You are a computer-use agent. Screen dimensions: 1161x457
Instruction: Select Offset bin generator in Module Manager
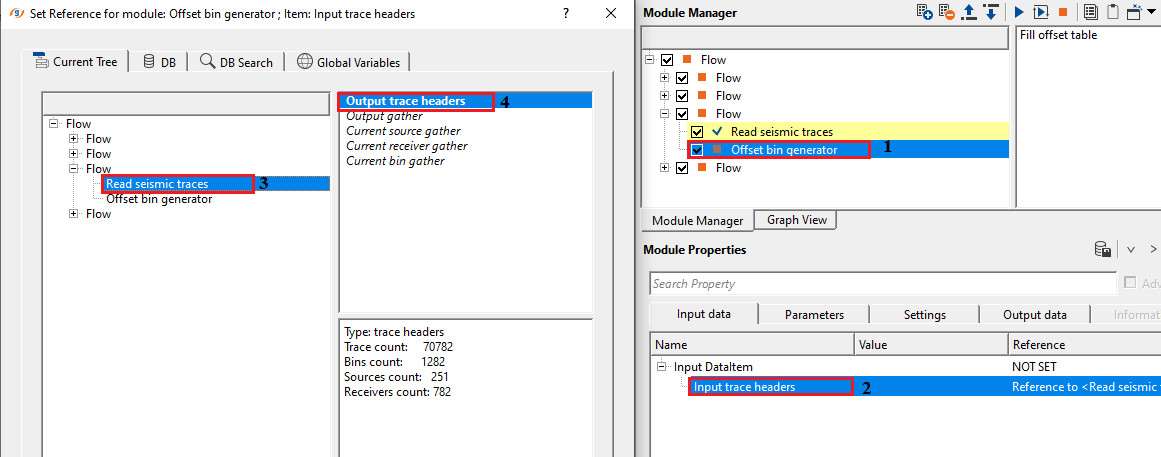(784, 150)
